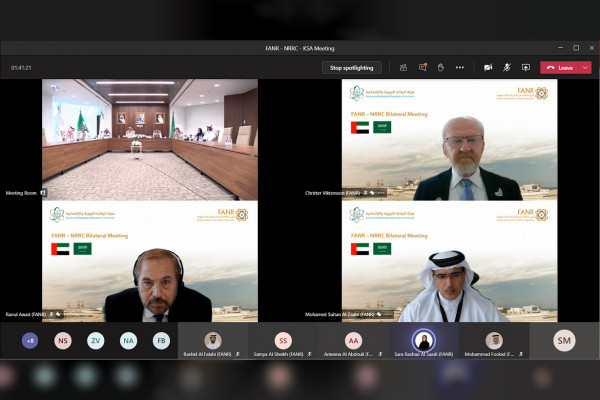Unmute the microphone
Screen dimensions: 600x400
point(507,68)
